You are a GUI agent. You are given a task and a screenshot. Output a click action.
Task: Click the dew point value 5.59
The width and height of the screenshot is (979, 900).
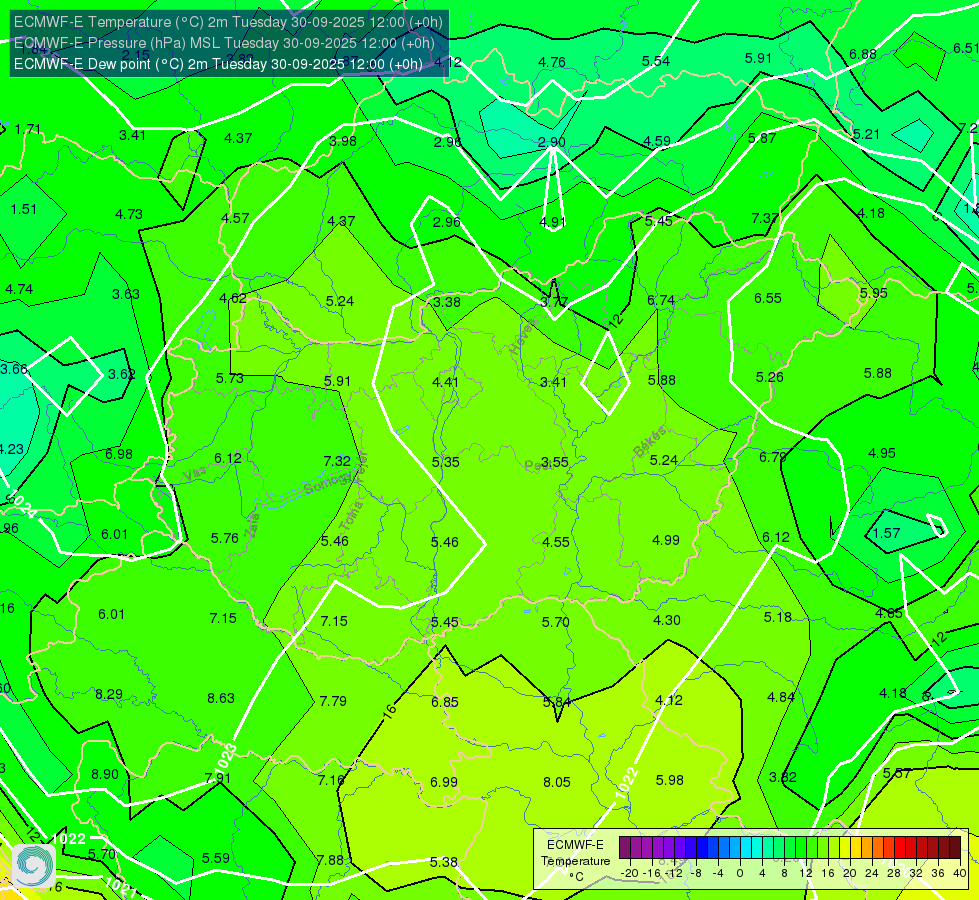[x=215, y=858]
